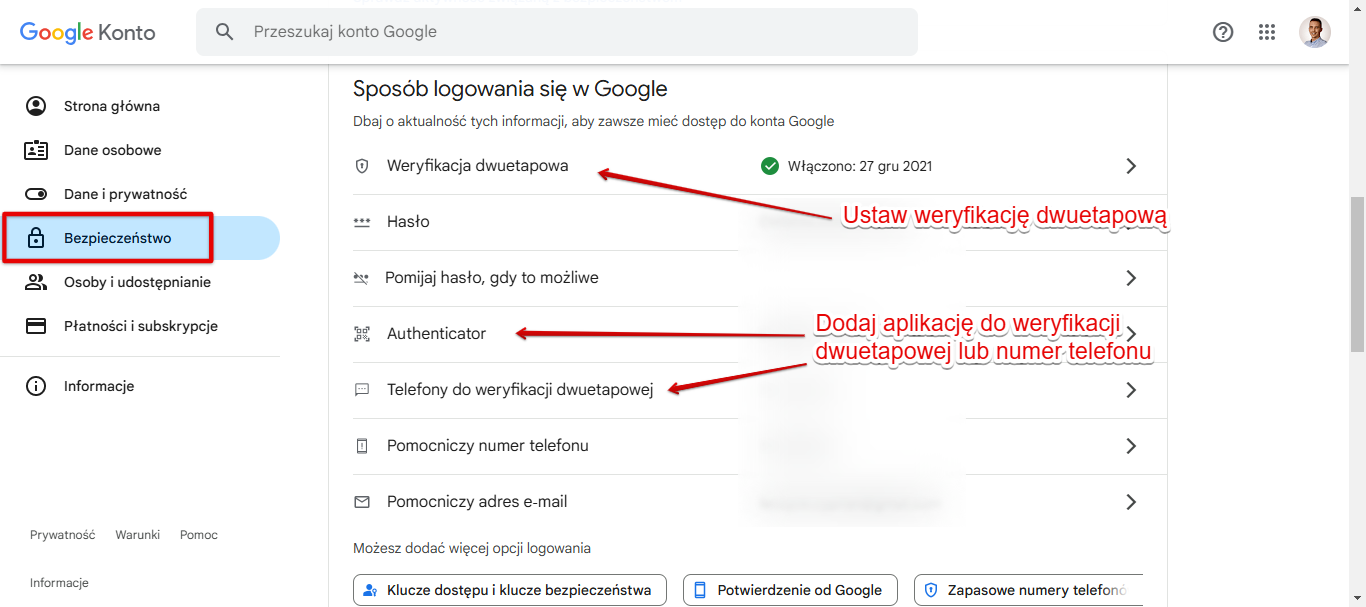The width and height of the screenshot is (1366, 607).
Task: Click the Google Konto logo
Action: pyautogui.click(x=88, y=32)
